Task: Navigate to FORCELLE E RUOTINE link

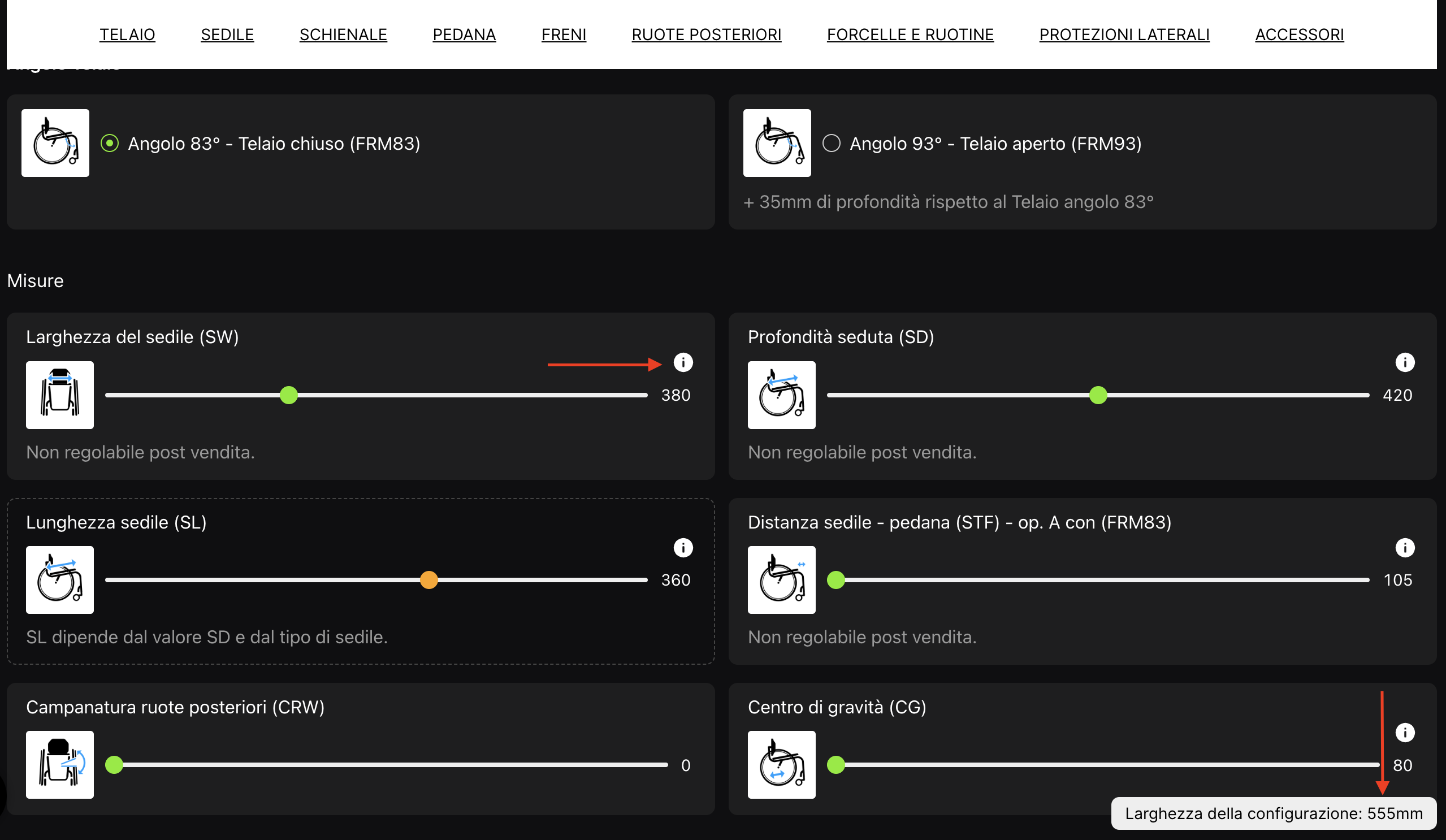Action: tap(910, 34)
